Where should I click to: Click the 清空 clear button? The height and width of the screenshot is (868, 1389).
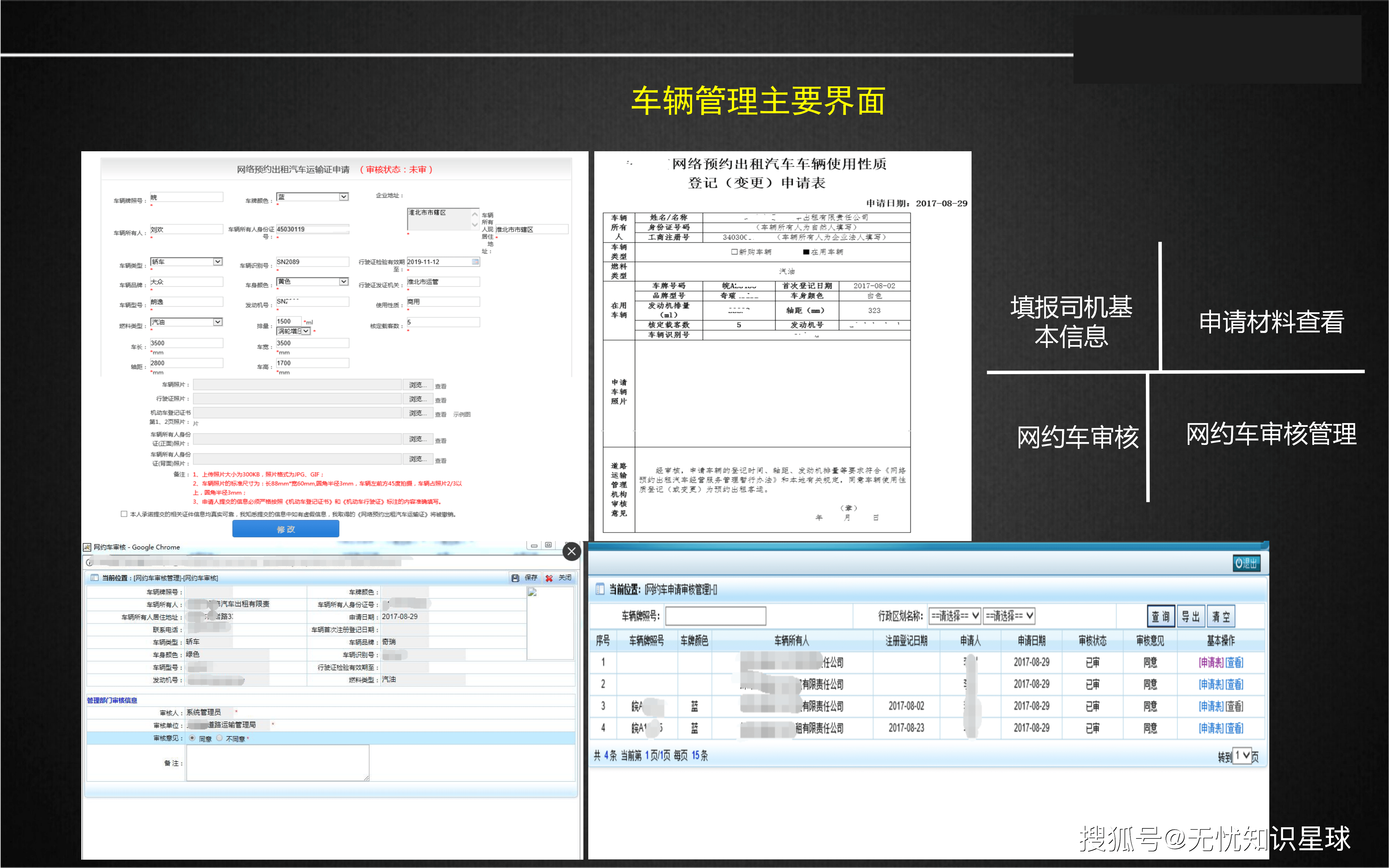1221,615
